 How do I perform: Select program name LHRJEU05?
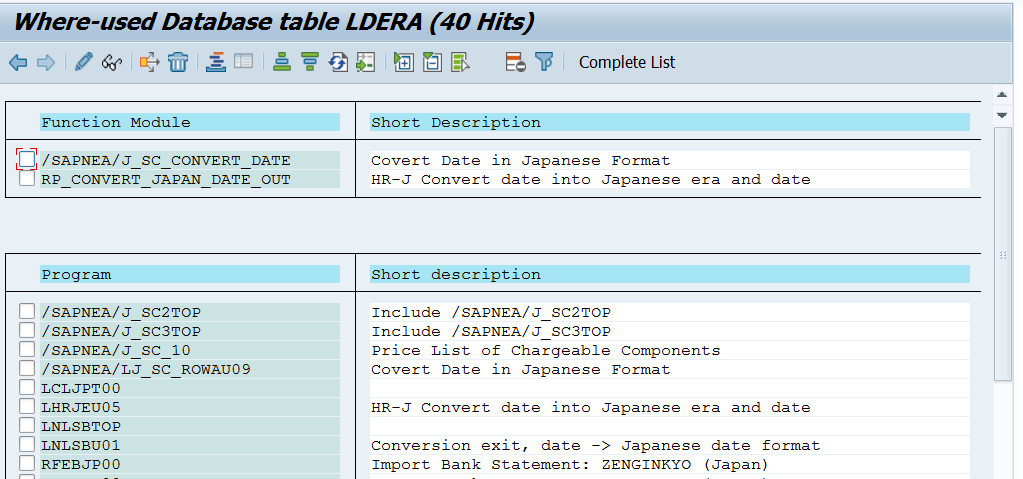tap(82, 407)
